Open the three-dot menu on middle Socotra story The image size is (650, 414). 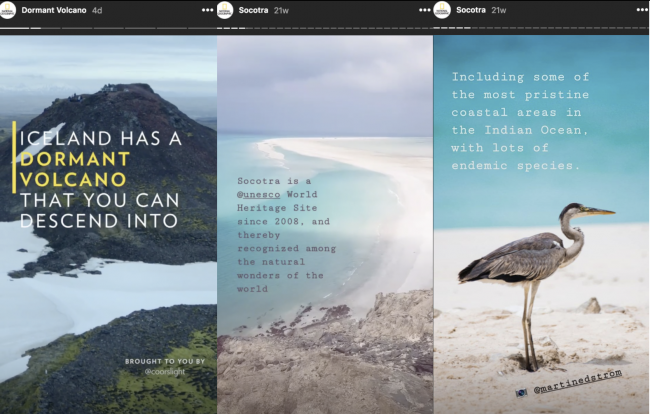(424, 10)
